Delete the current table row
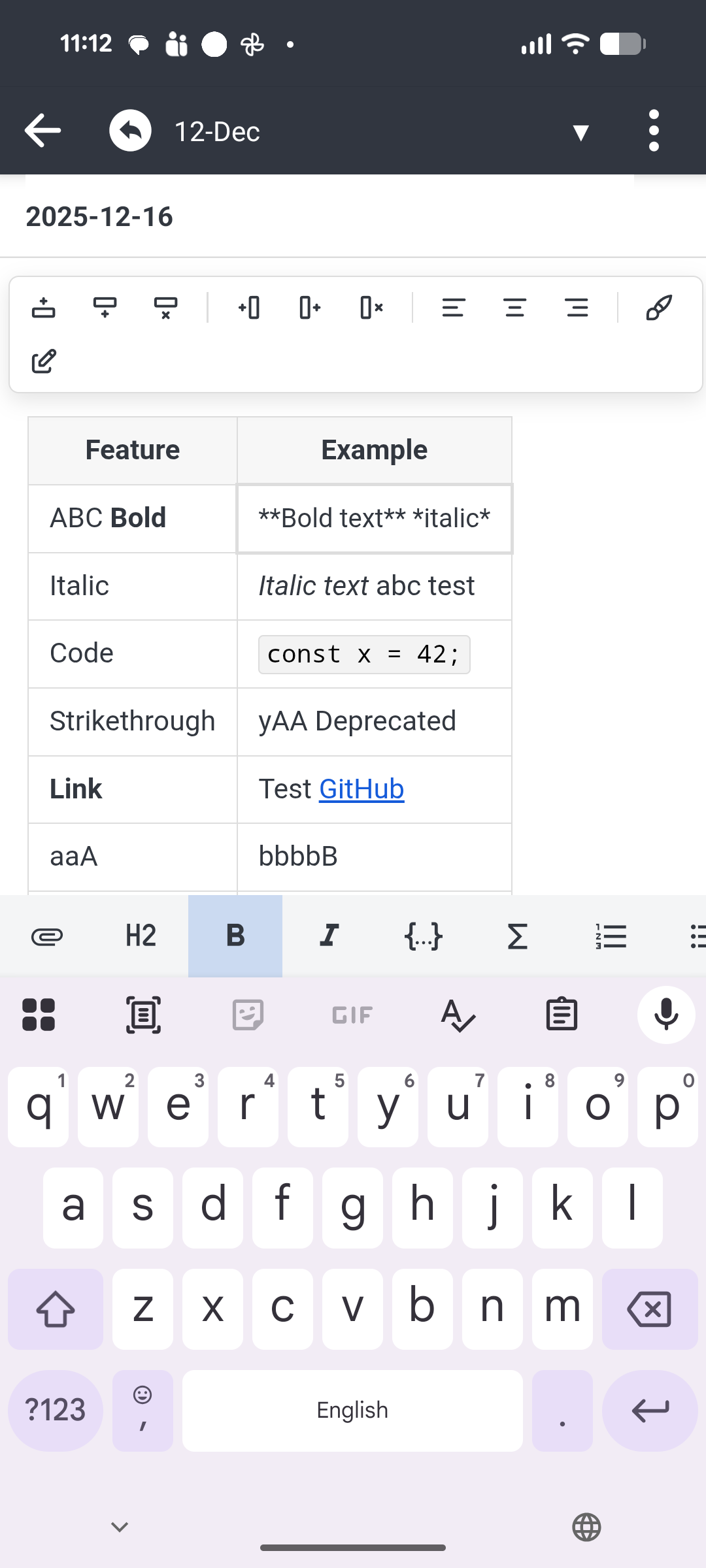706x1568 pixels. [x=166, y=307]
